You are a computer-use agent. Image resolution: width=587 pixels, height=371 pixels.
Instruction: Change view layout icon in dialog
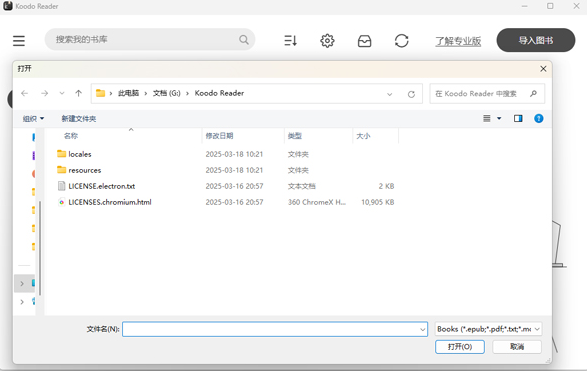(x=487, y=119)
